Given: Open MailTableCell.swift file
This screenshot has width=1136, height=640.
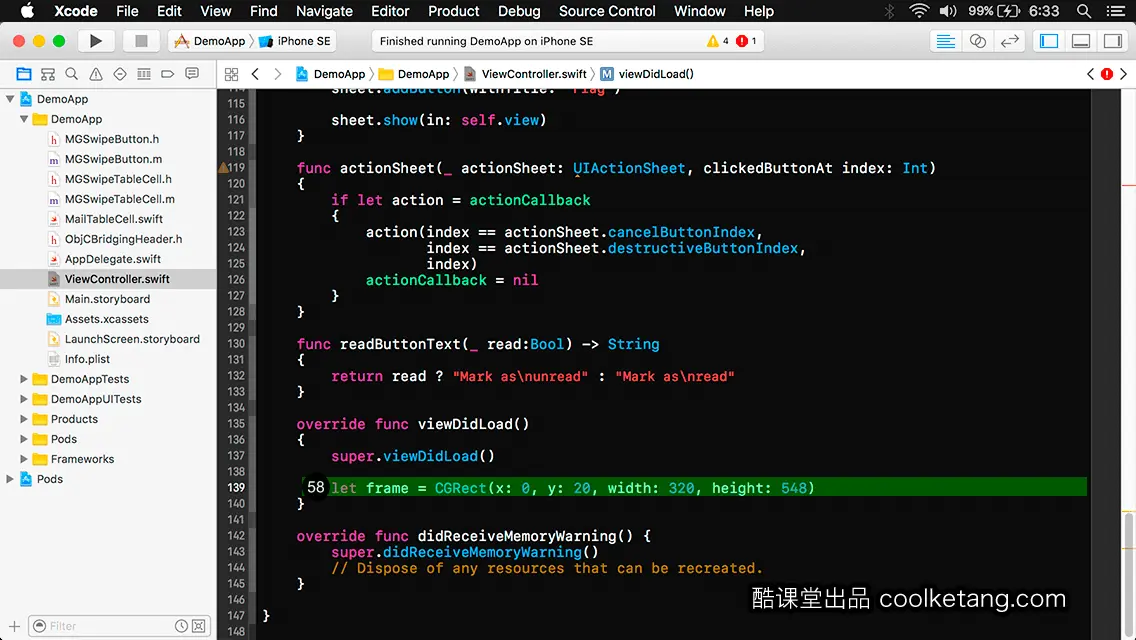Looking at the screenshot, I should click(114, 219).
